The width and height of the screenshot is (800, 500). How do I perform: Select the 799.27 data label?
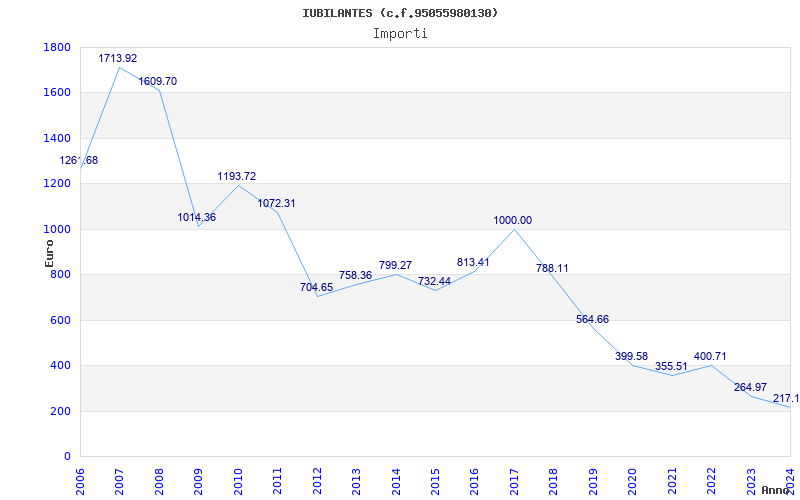[395, 265]
